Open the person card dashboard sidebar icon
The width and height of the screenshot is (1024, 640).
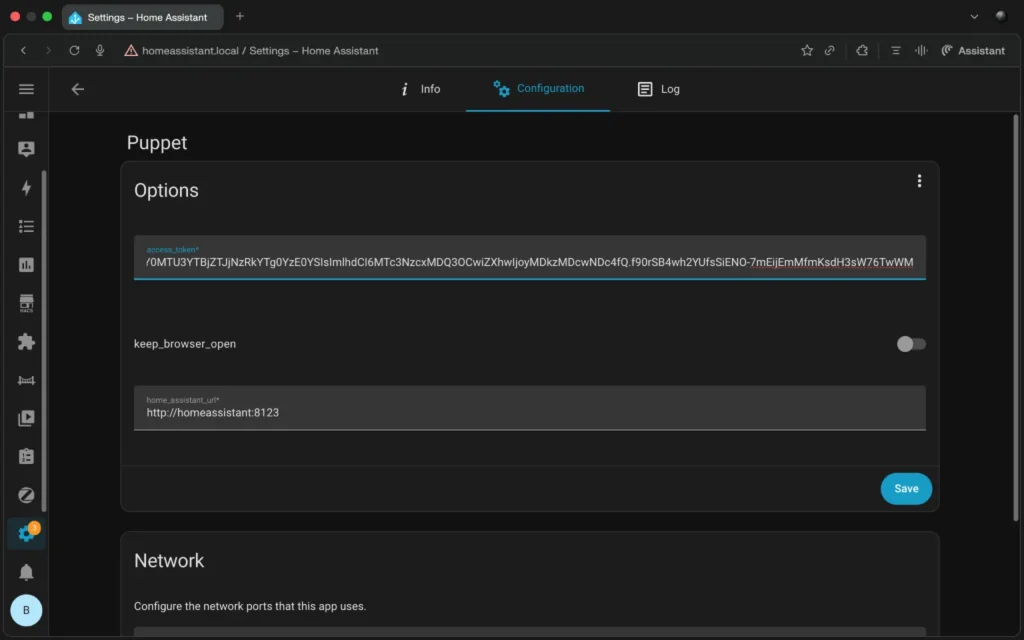click(26, 149)
